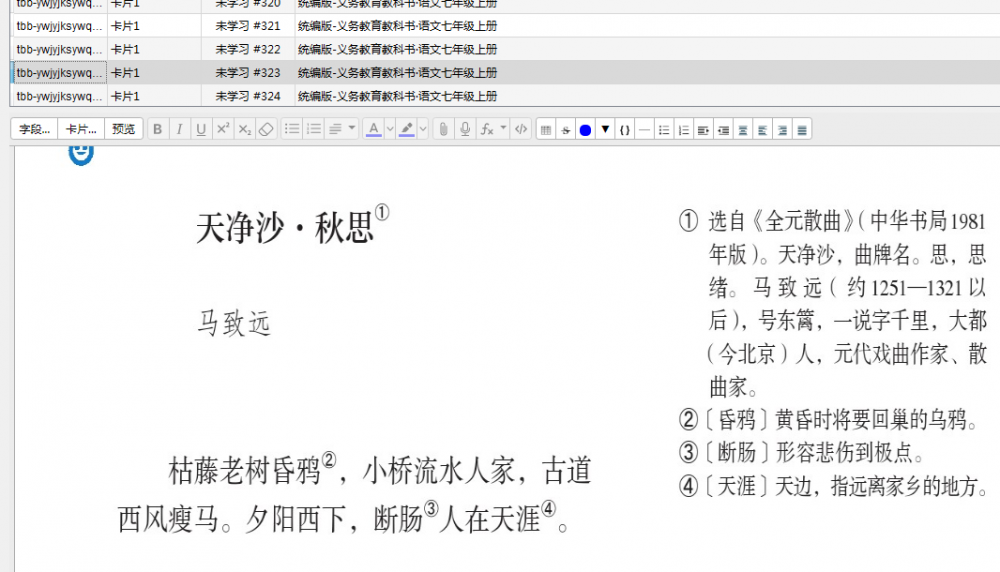Open the text color picker arrow
The image size is (1000, 572).
coord(390,129)
